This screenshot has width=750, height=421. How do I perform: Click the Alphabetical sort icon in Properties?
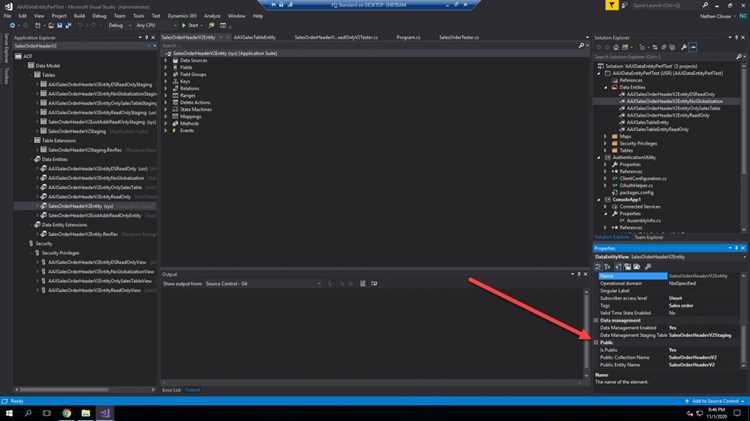tap(607, 267)
